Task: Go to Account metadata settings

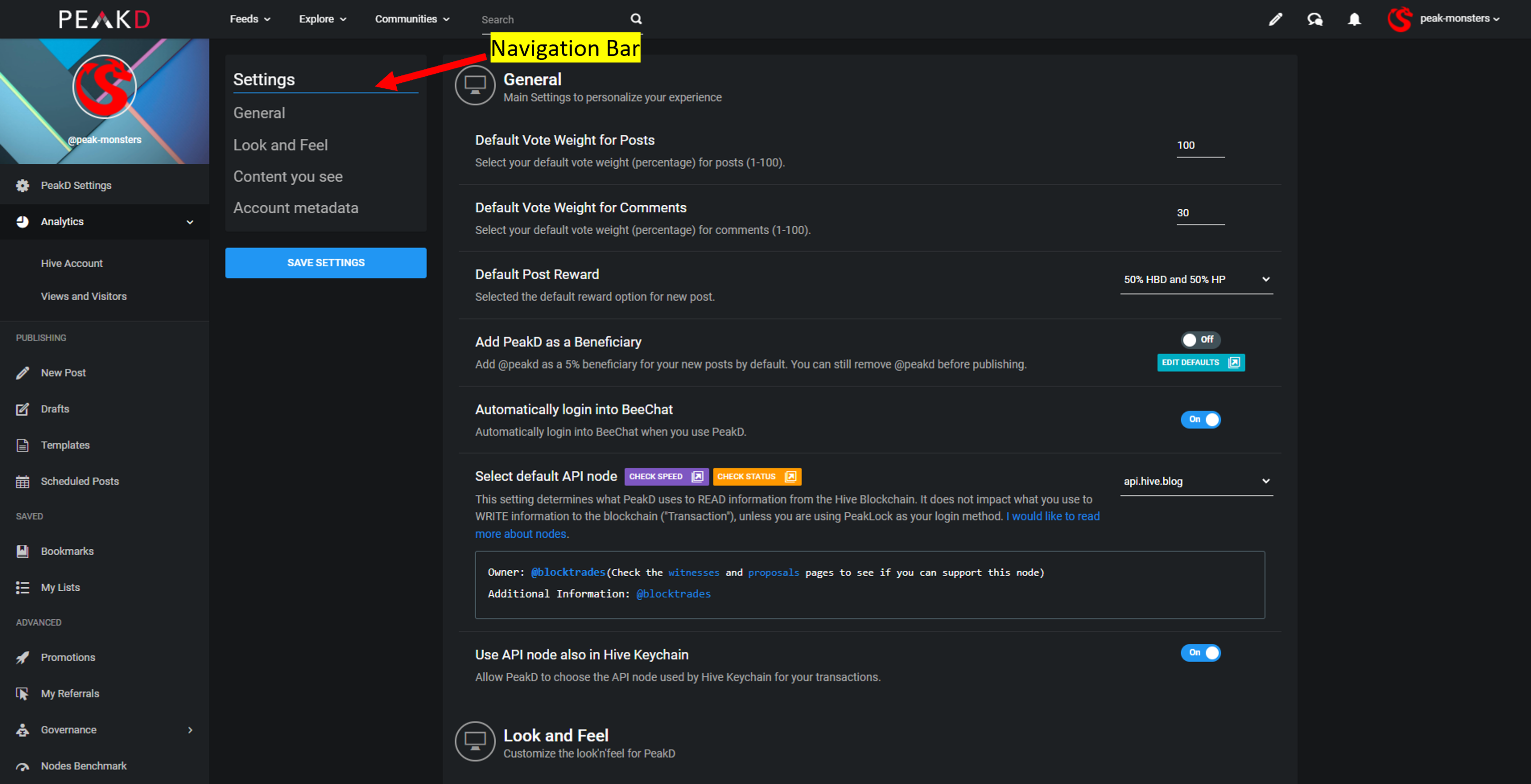Action: point(295,208)
